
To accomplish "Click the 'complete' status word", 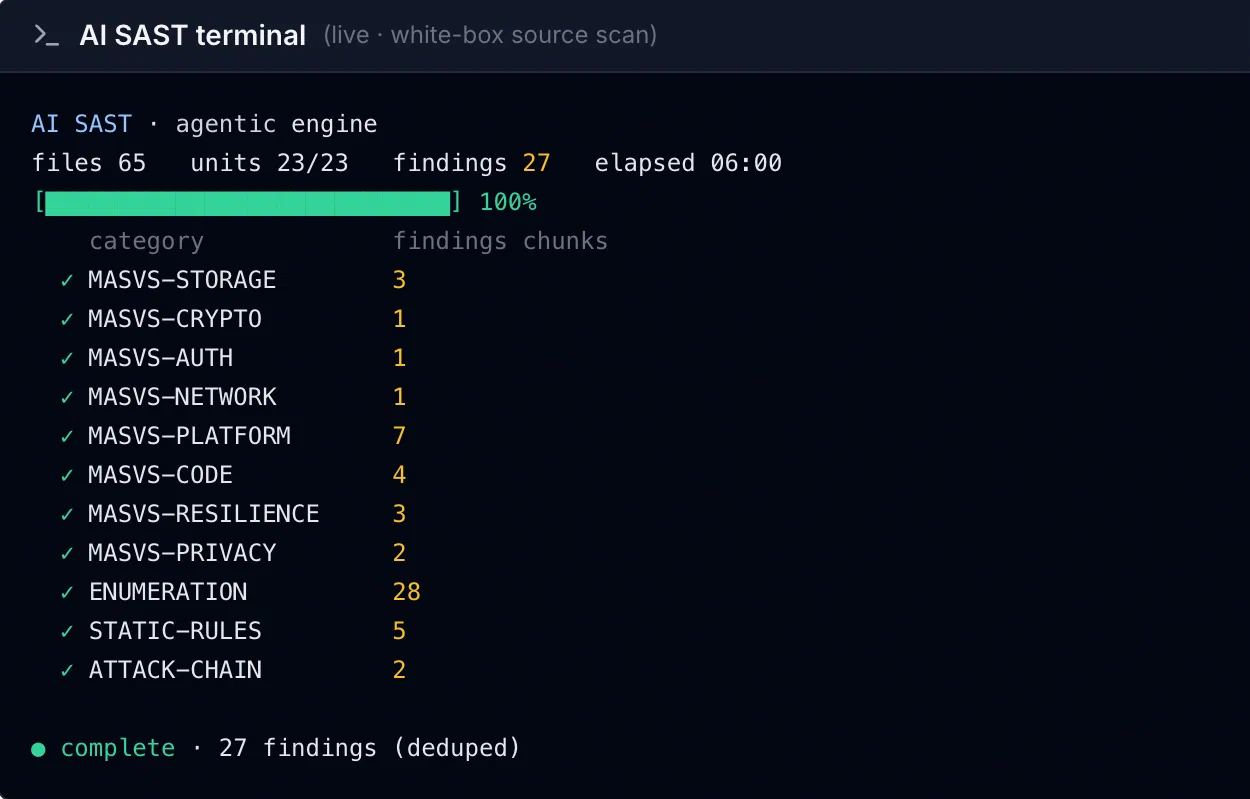I will [x=118, y=748].
